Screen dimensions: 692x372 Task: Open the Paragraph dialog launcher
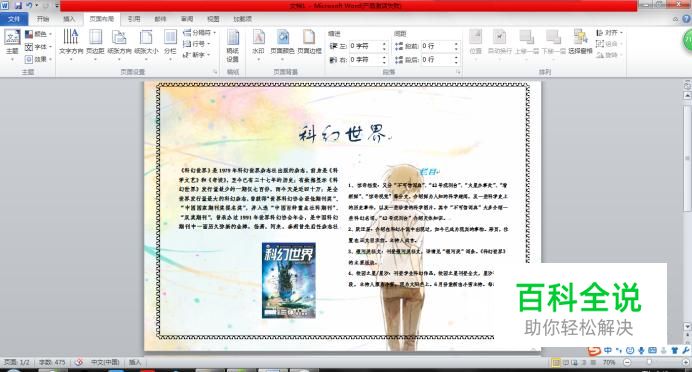(x=458, y=72)
